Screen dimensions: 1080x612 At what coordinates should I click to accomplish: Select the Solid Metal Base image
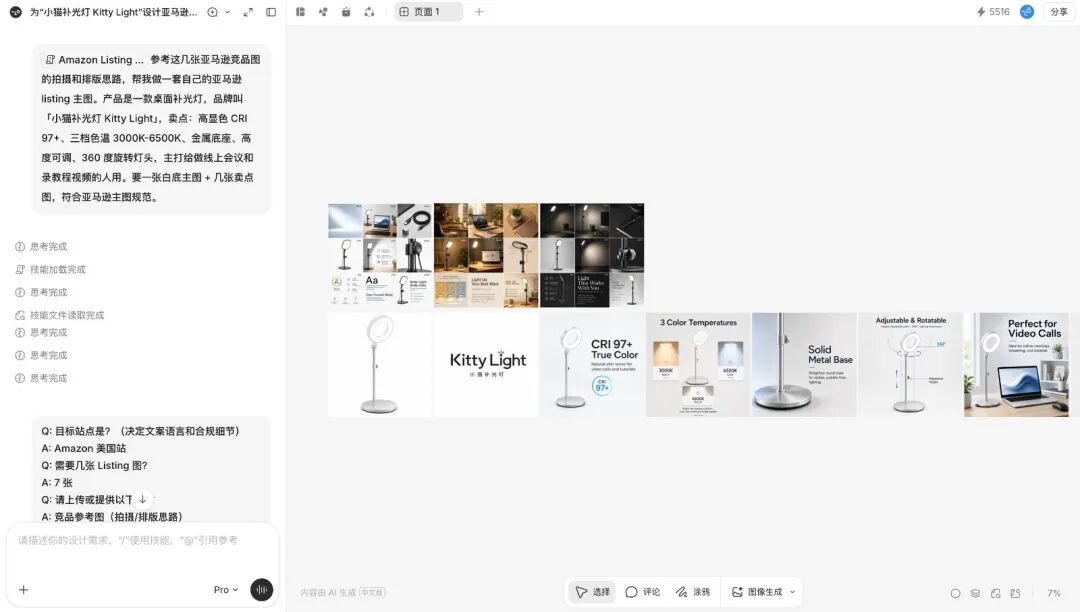pos(804,365)
